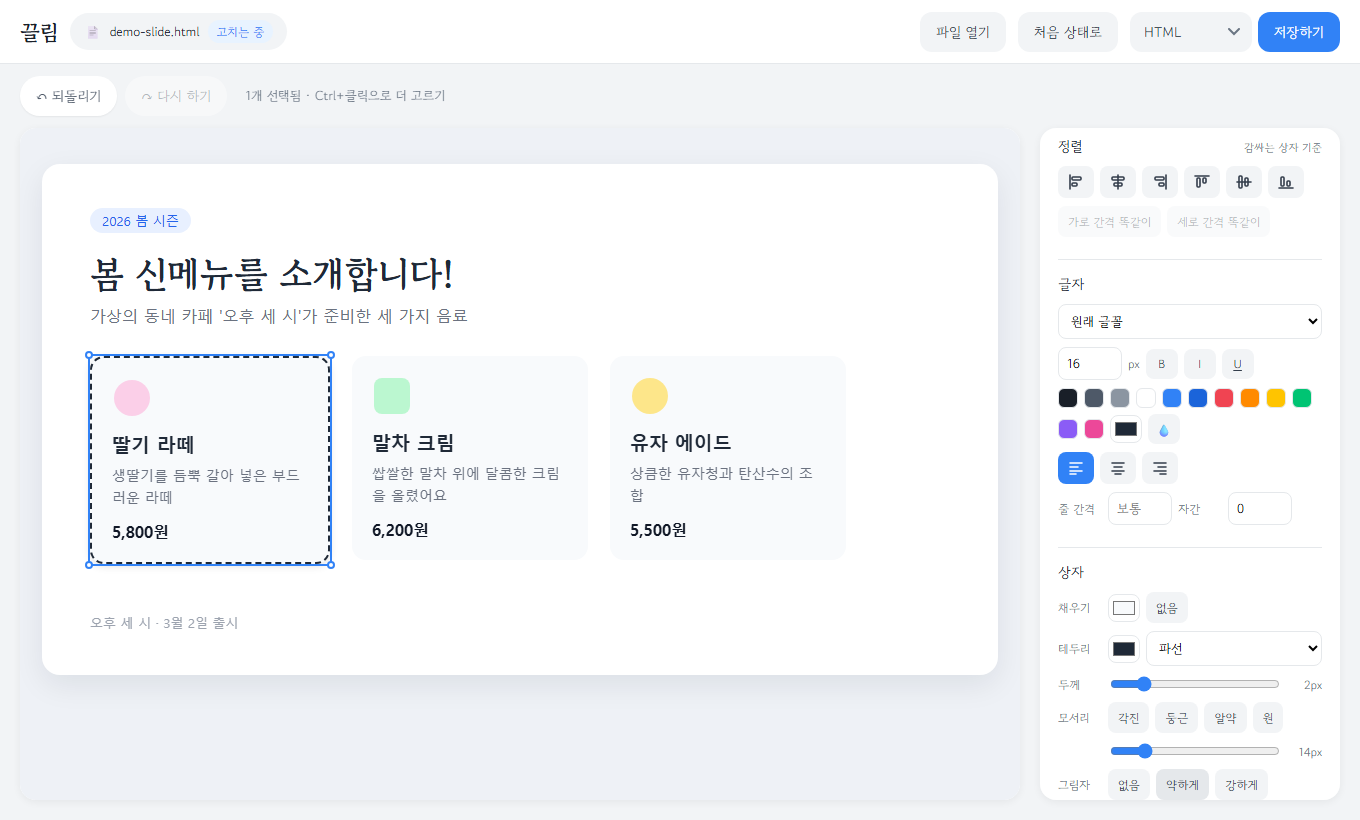
Task: Set shadow to 강하게
Action: [x=1241, y=785]
